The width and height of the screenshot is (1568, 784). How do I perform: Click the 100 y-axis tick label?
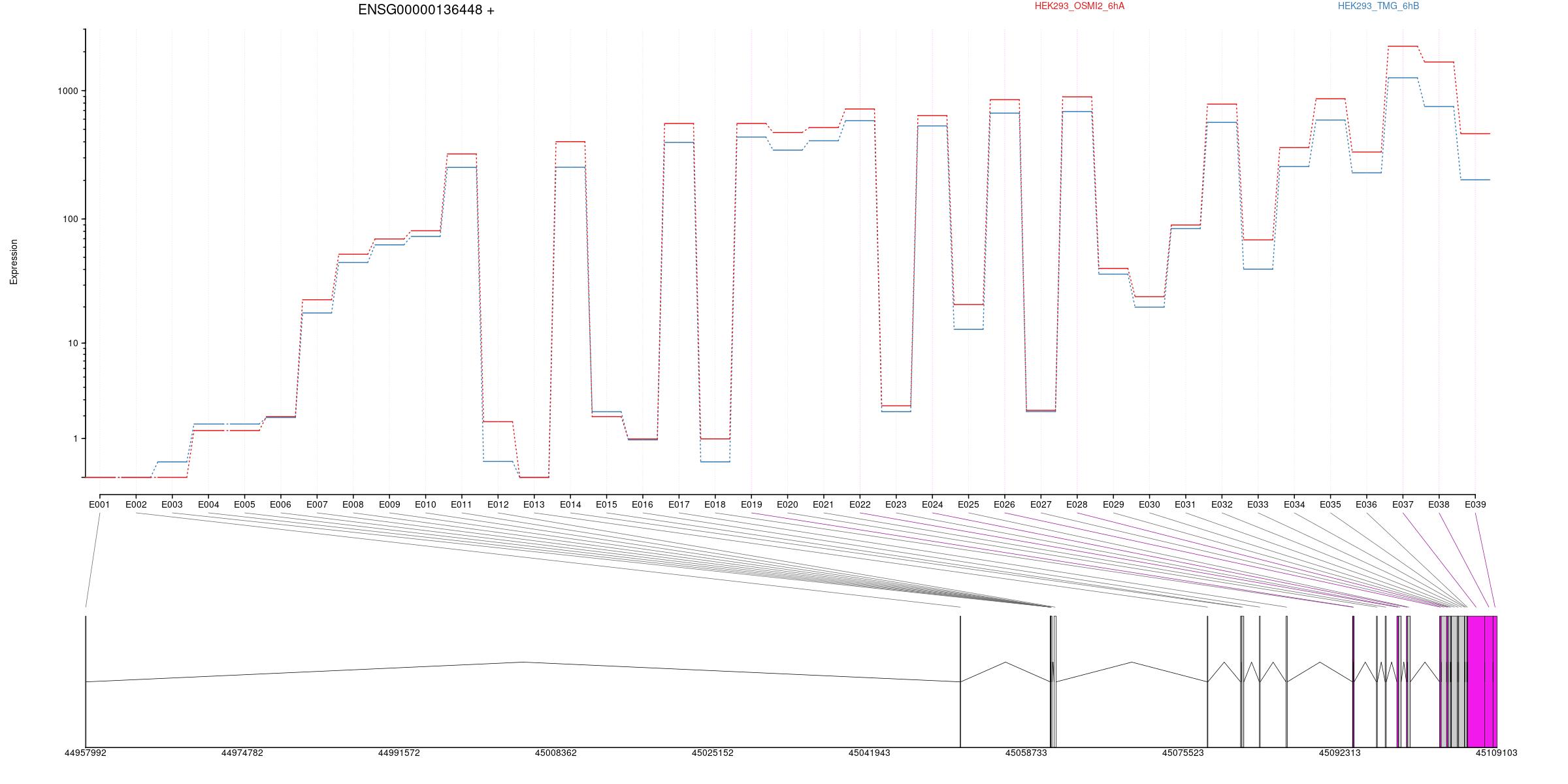point(71,219)
